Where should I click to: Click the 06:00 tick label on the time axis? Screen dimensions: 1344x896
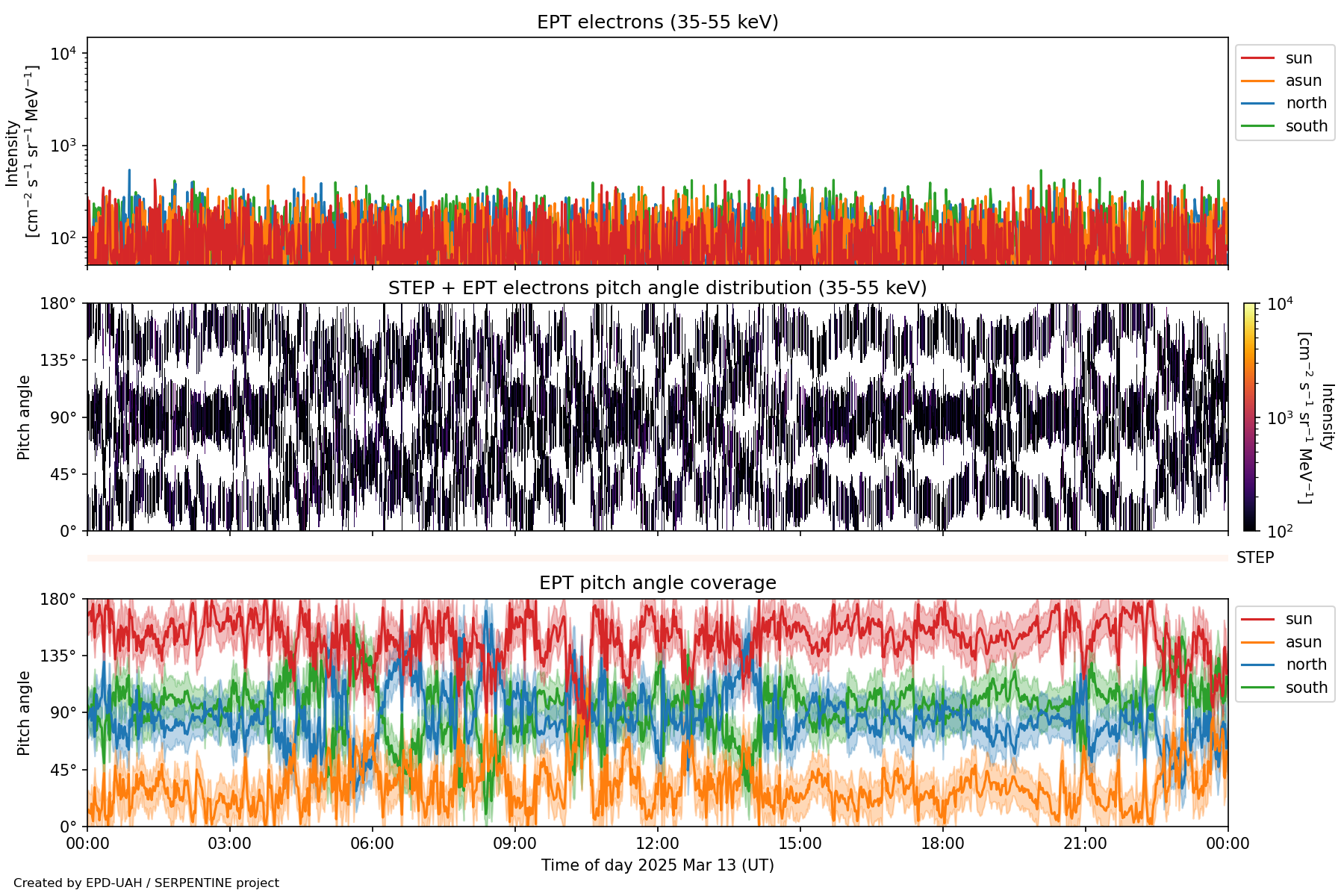[x=372, y=844]
